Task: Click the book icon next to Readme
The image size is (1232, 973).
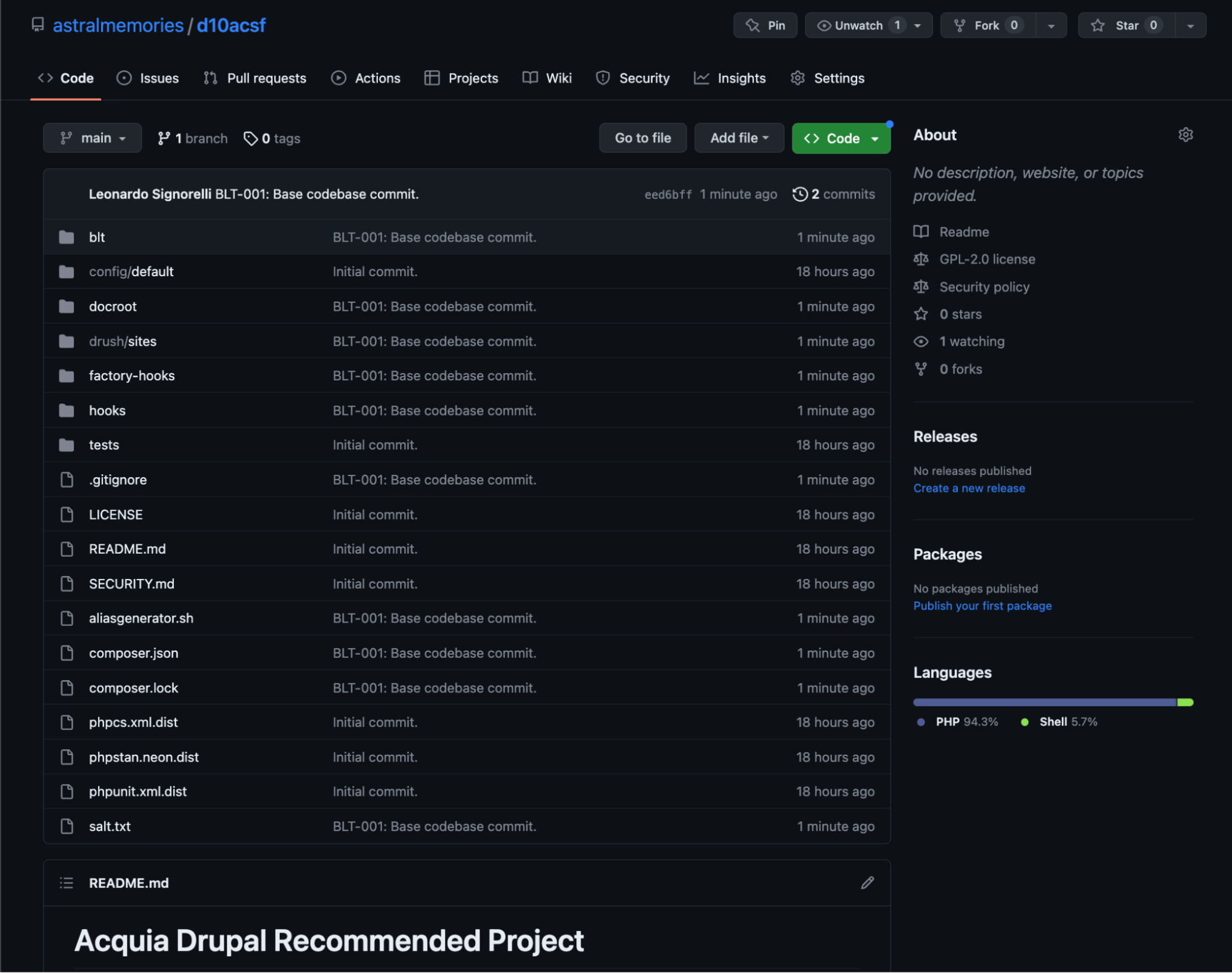Action: tap(920, 232)
